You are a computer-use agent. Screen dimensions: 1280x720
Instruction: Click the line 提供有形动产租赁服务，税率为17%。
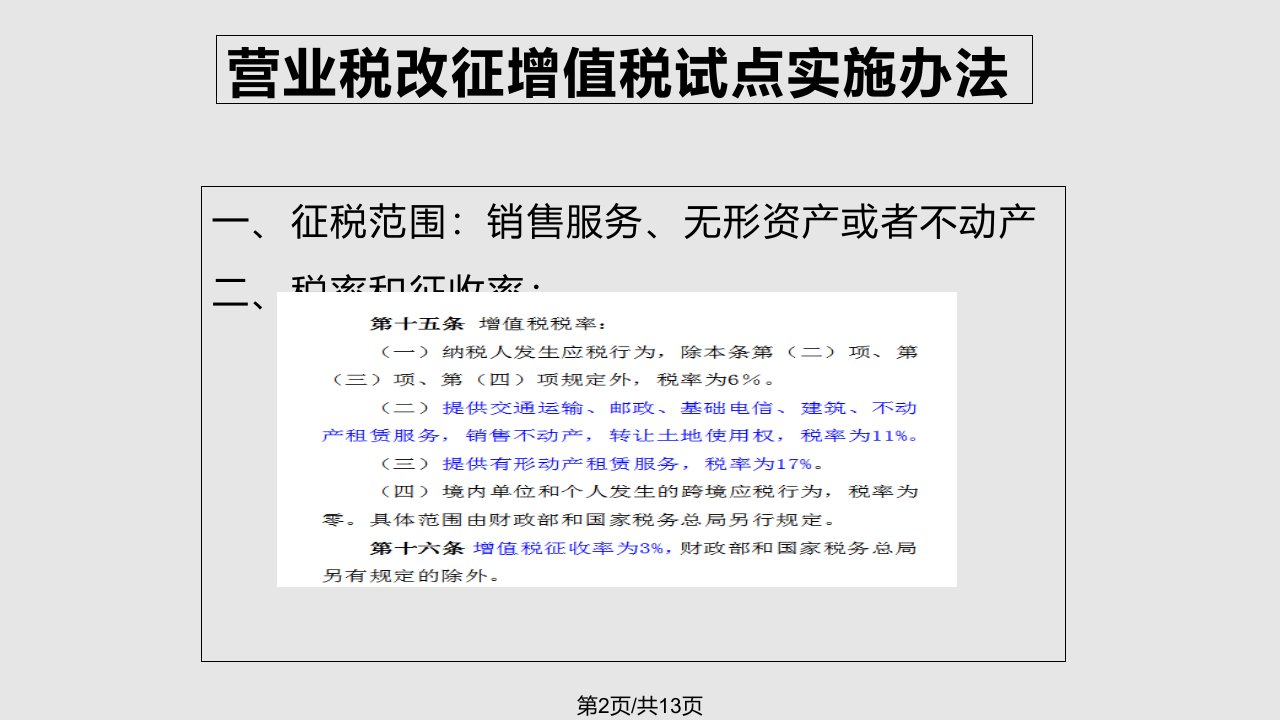coord(602,464)
